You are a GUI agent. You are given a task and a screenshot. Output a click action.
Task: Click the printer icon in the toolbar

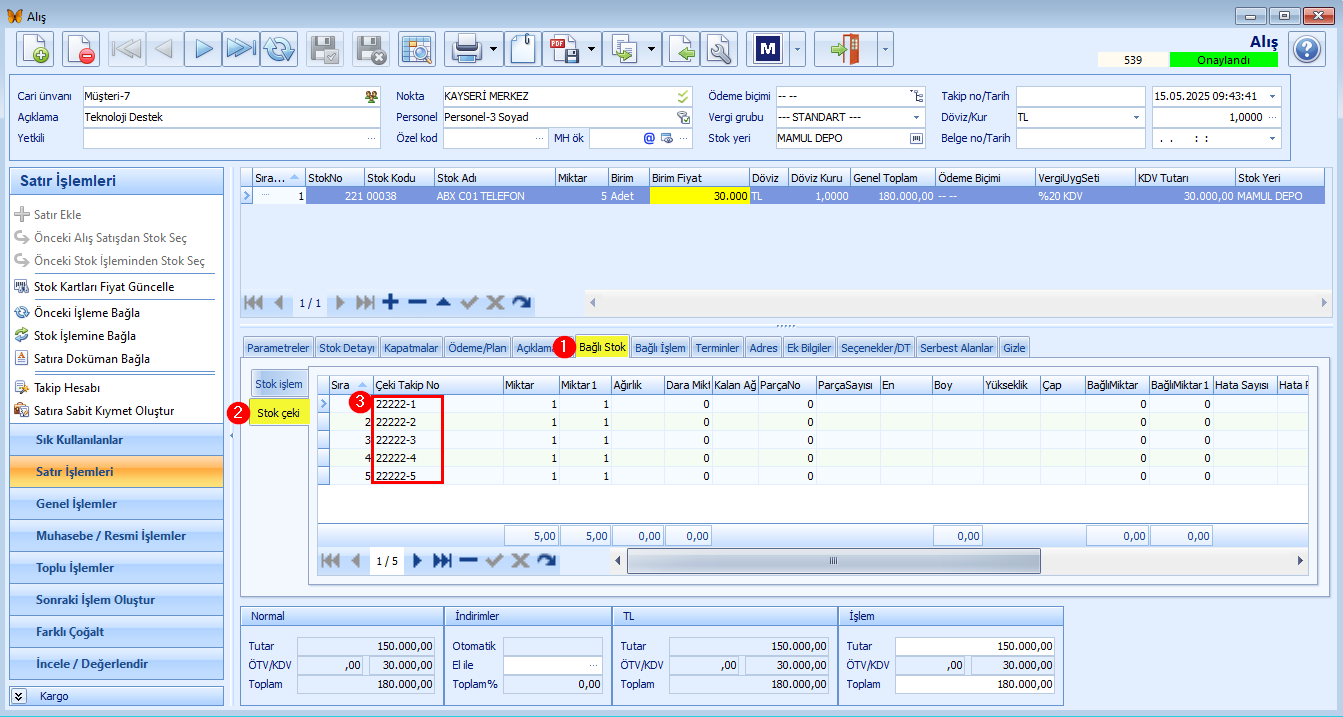466,49
